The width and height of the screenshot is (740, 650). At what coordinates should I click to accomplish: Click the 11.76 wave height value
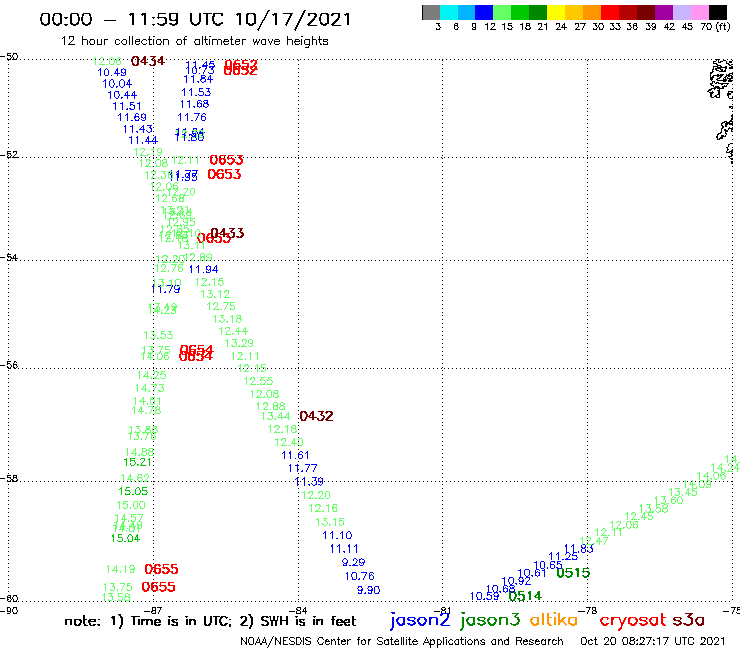(x=192, y=117)
